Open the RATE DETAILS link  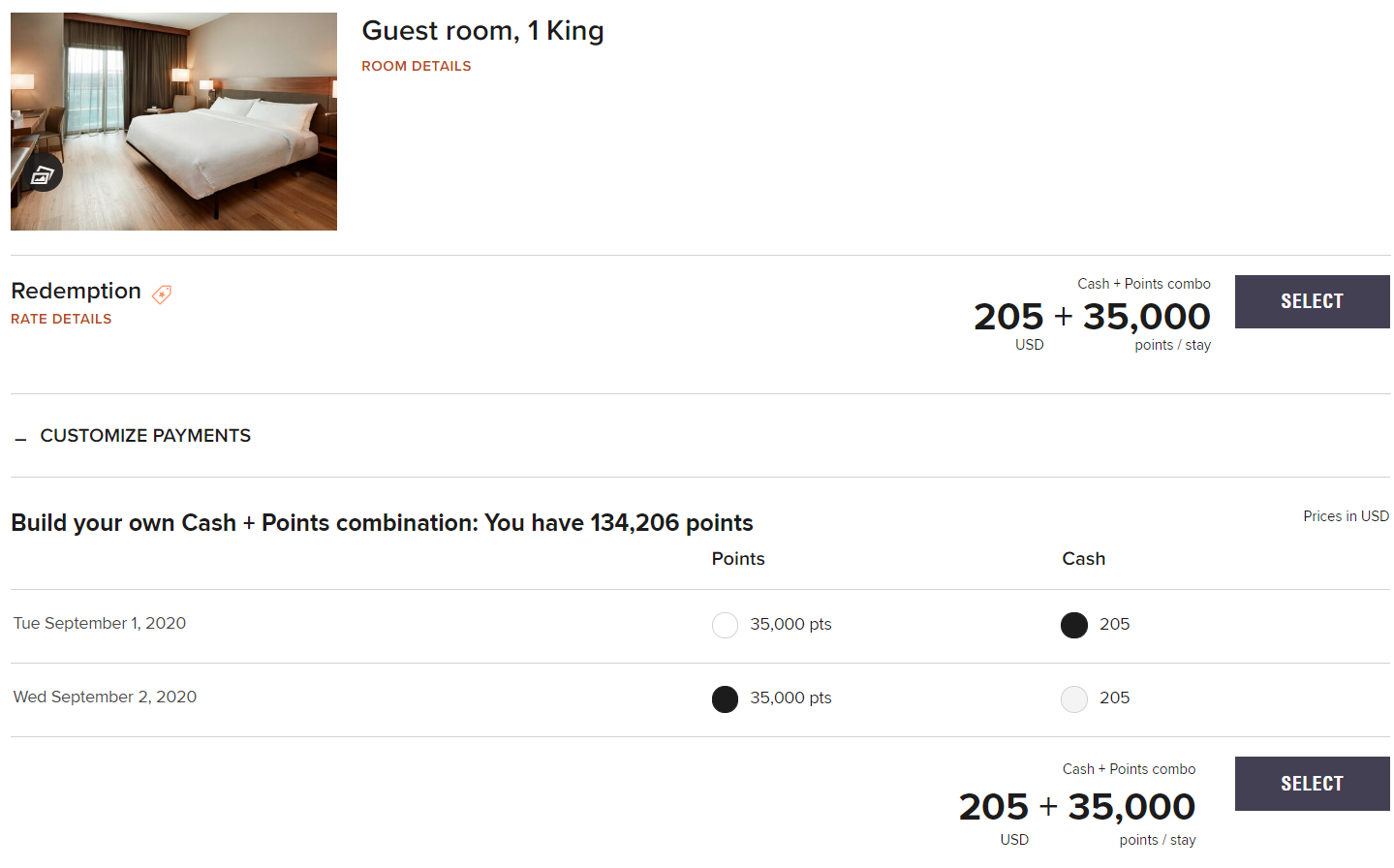pos(61,319)
